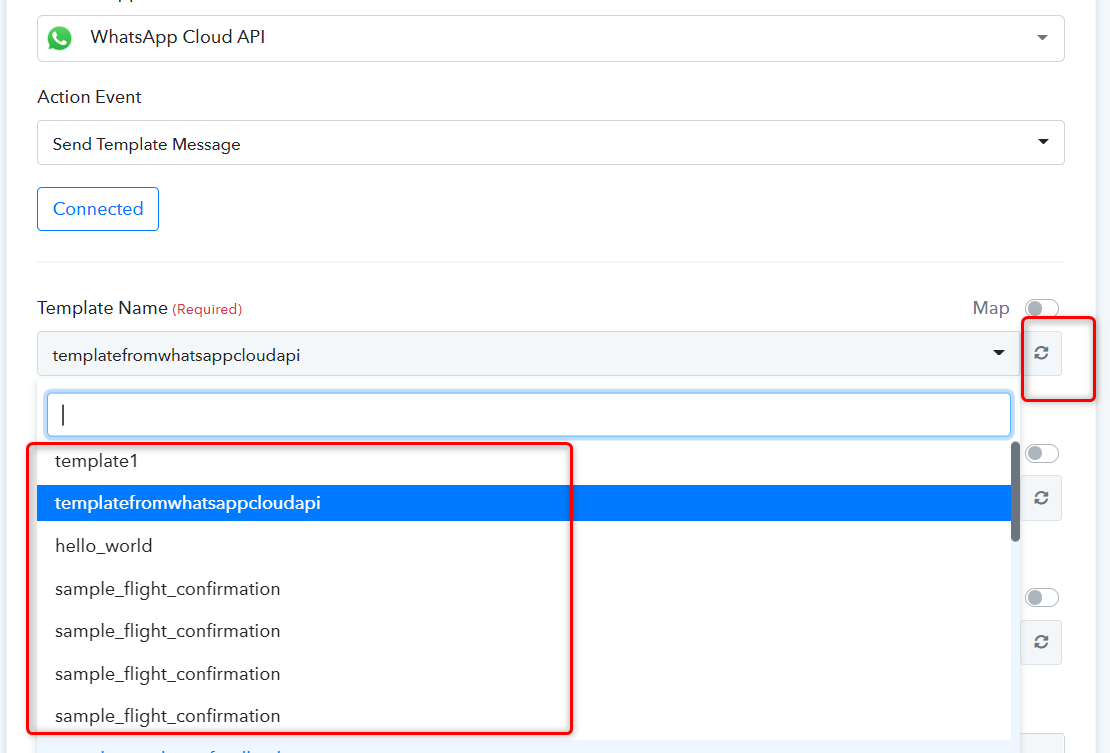Click the Map label text

click(x=990, y=309)
